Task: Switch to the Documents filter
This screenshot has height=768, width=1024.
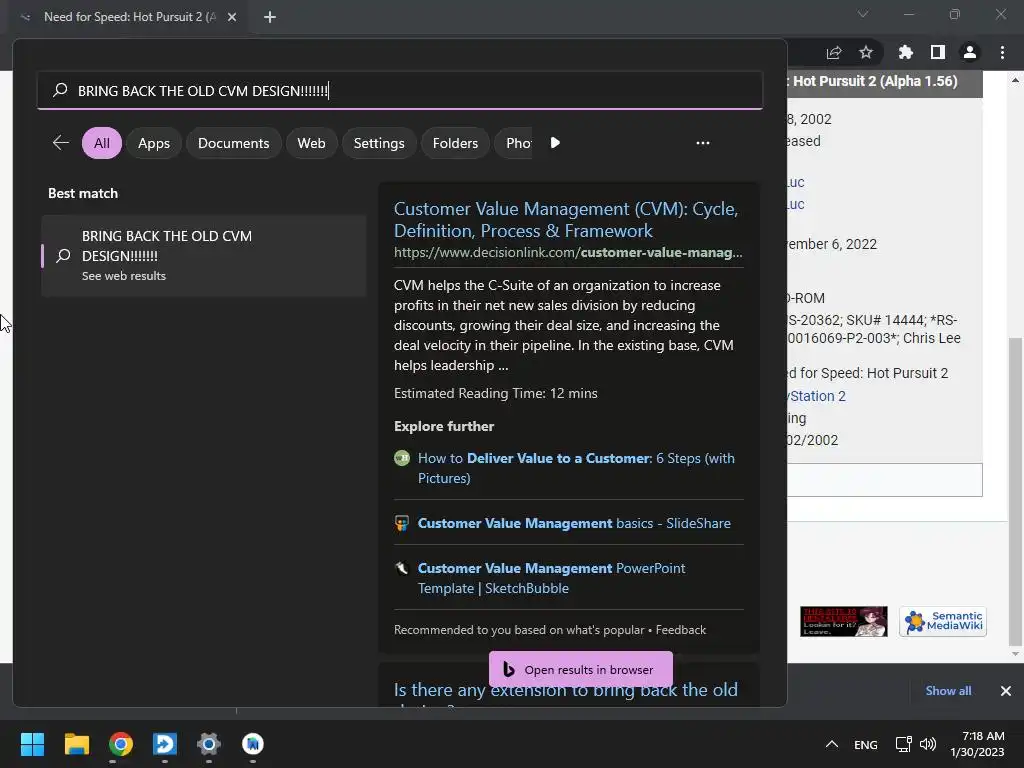Action: (234, 143)
